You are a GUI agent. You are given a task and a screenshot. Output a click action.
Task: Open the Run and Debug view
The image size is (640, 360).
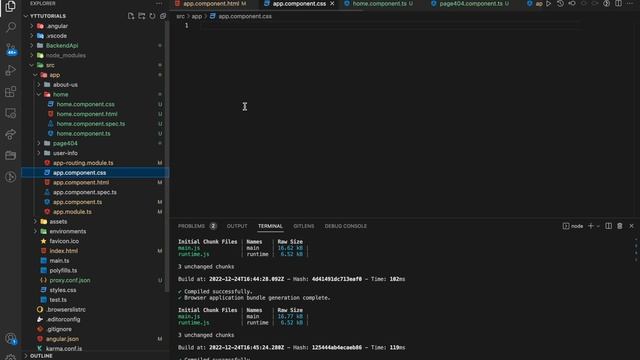coord(11,70)
